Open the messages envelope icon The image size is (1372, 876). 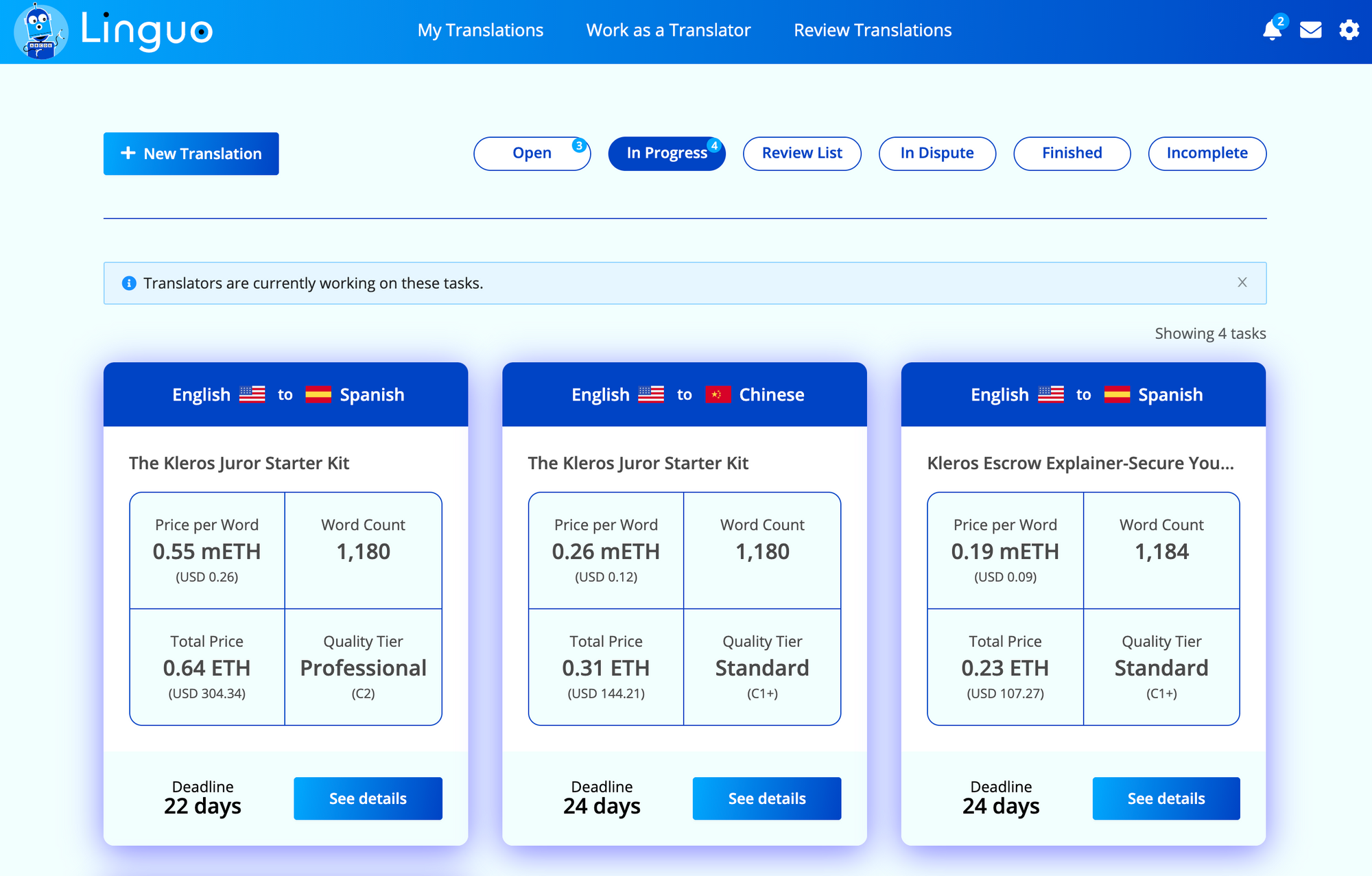click(1310, 30)
